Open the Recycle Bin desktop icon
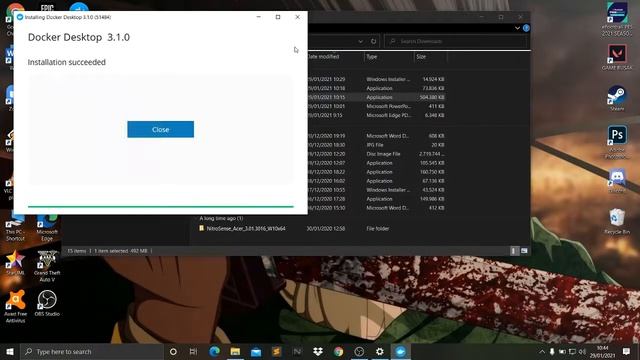 tap(617, 221)
